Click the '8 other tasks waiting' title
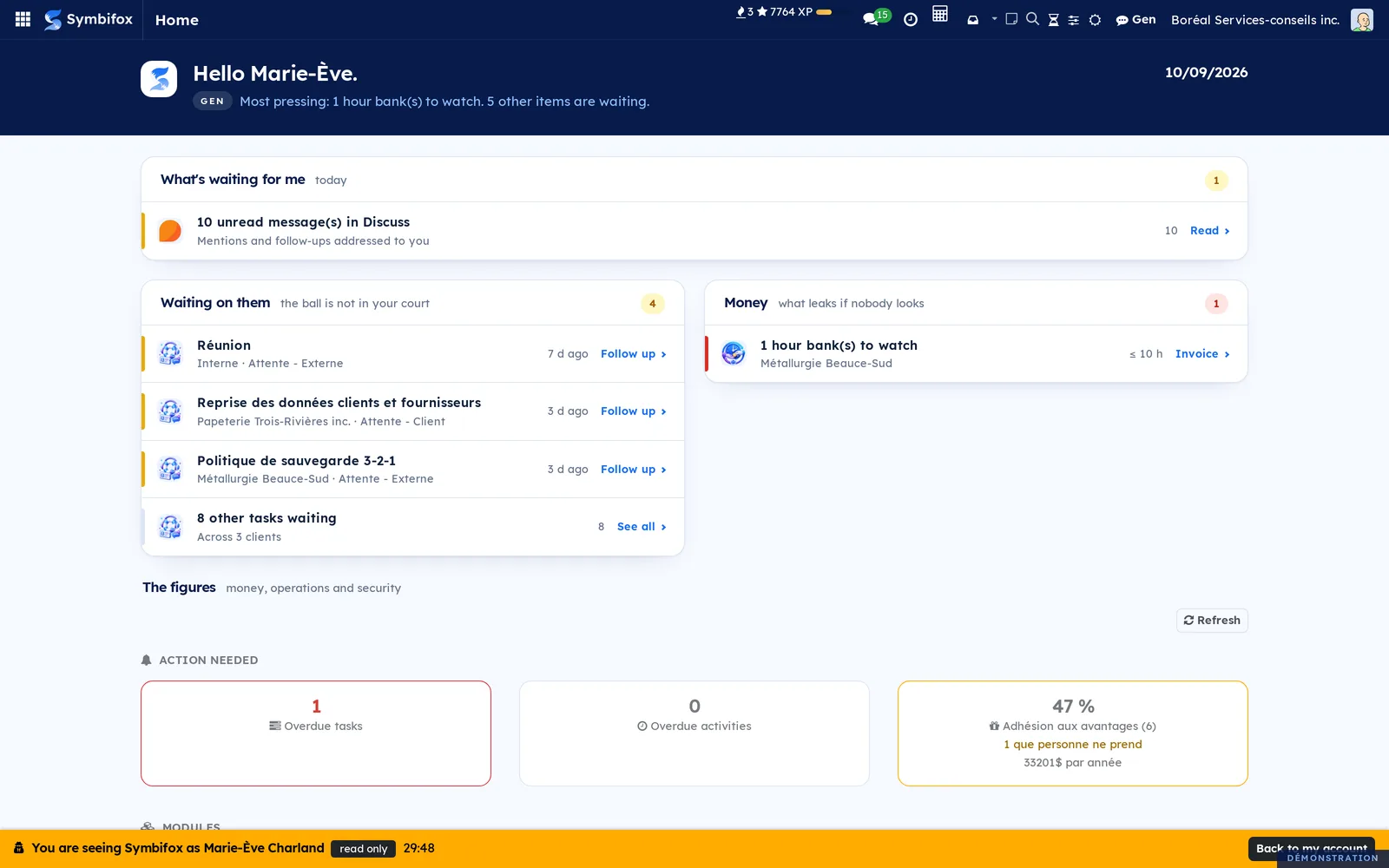1389x868 pixels. 267,518
